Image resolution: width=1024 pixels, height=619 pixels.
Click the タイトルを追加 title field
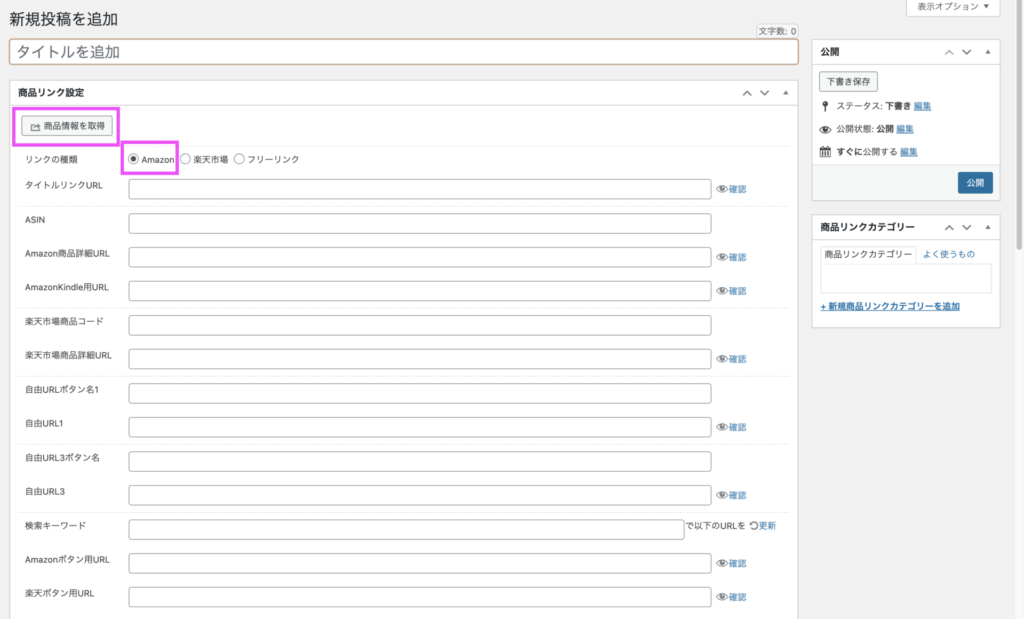404,52
